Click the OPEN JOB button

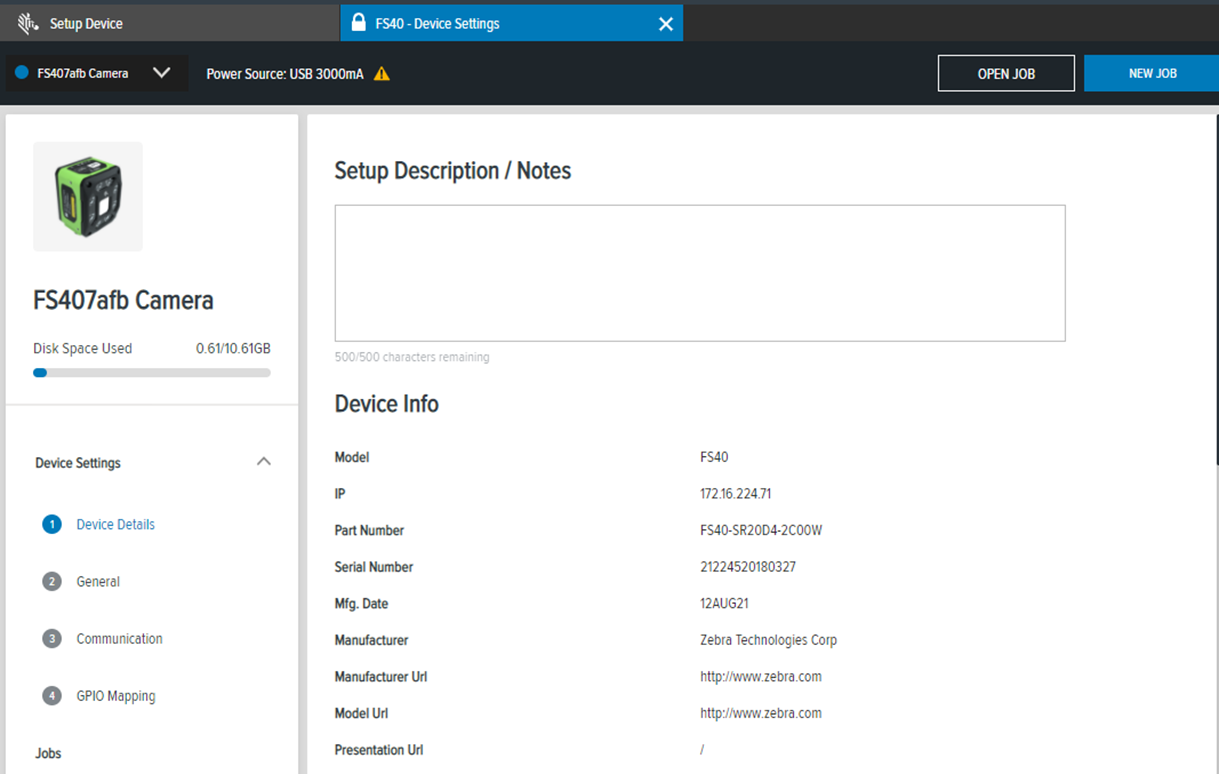tap(1005, 72)
